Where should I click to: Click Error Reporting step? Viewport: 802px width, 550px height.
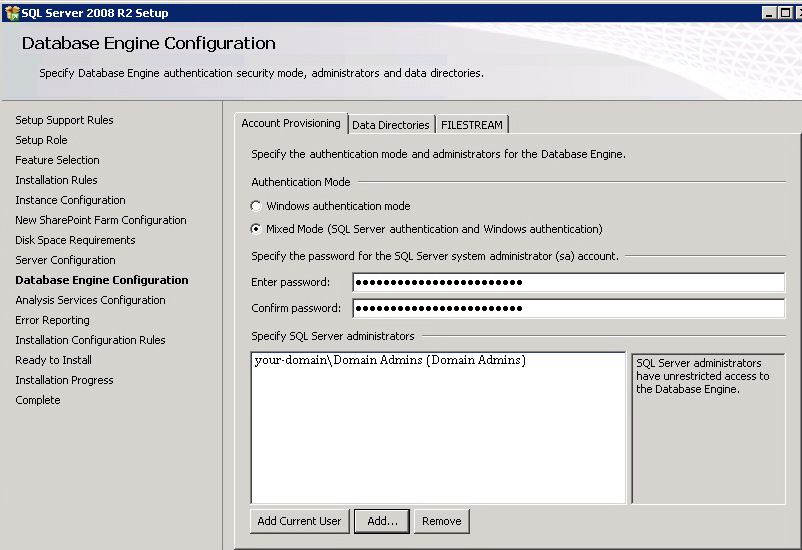click(52, 320)
